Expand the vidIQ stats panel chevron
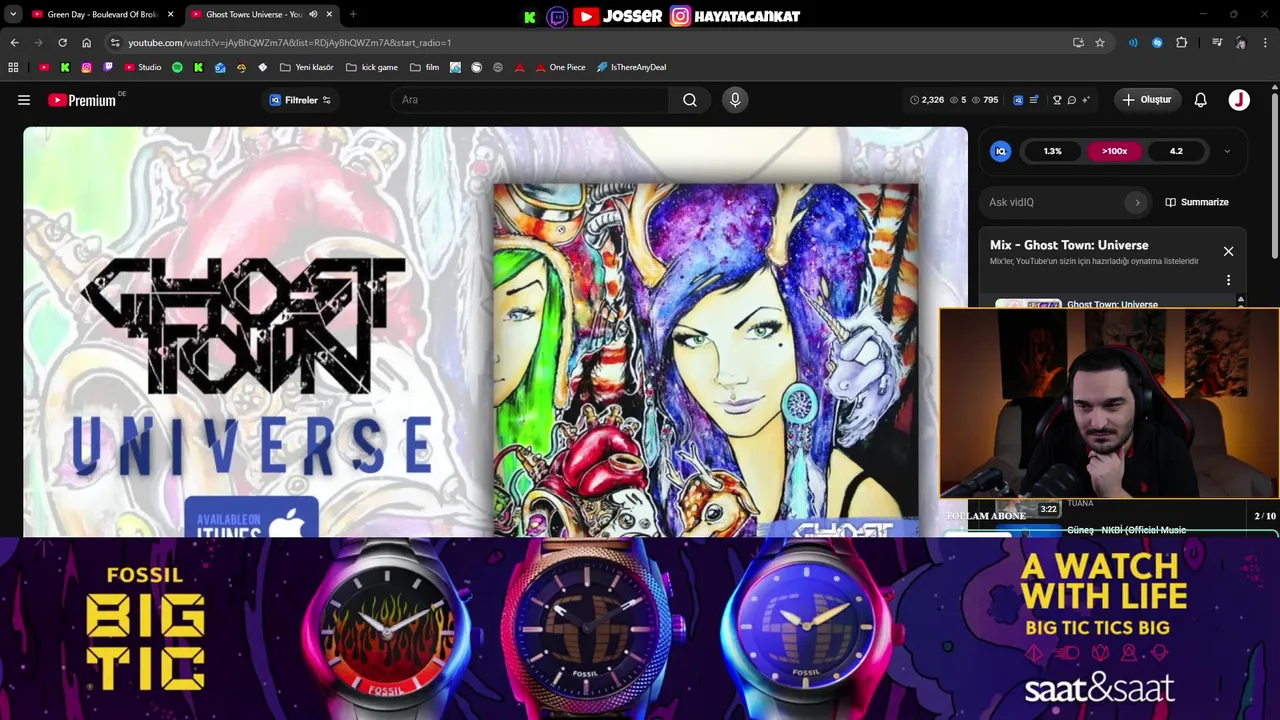1280x720 pixels. tap(1227, 152)
